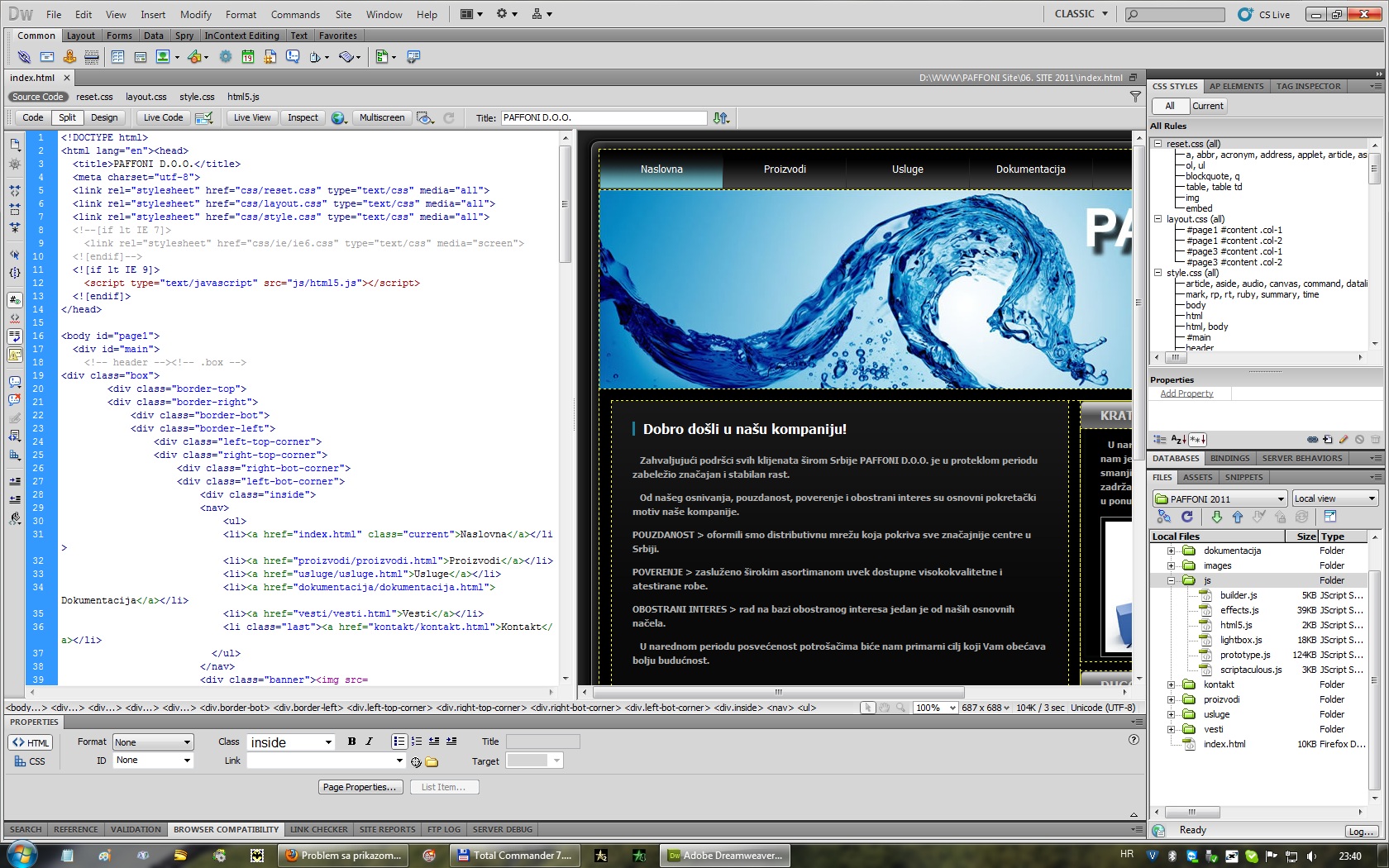Open Preview in Browser globe icon
The height and width of the screenshot is (868, 1389).
pyautogui.click(x=338, y=118)
